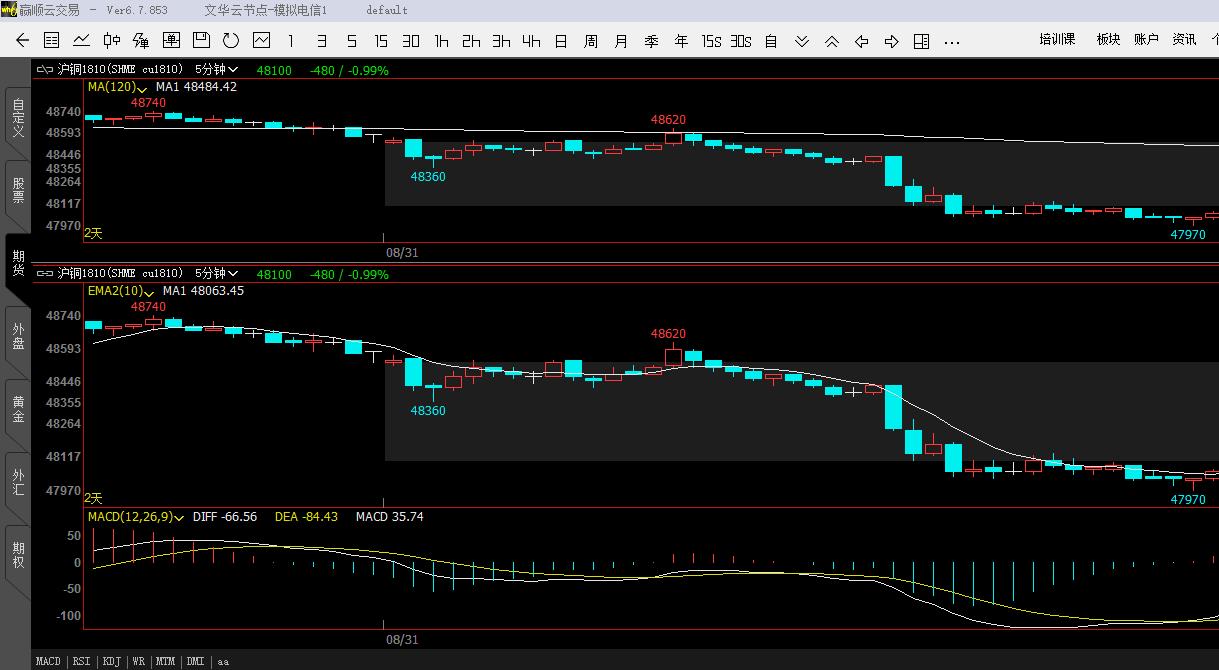The width and height of the screenshot is (1219, 670).
Task: Click the split panel layout icon
Action: point(921,41)
